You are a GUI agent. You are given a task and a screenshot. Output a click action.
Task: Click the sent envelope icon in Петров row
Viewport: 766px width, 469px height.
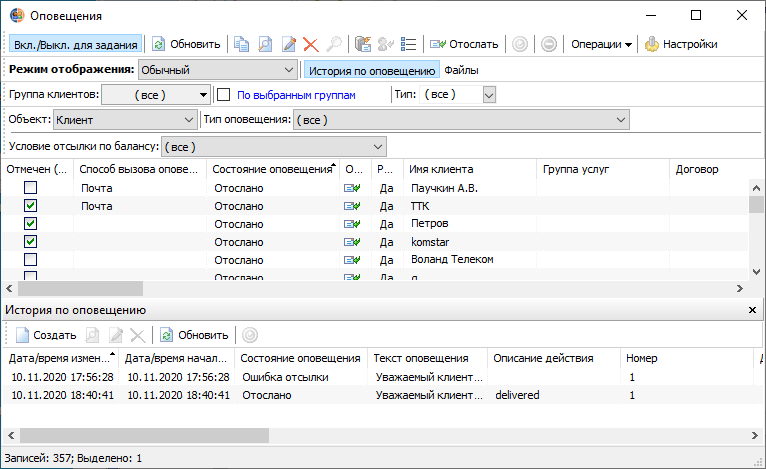point(352,224)
